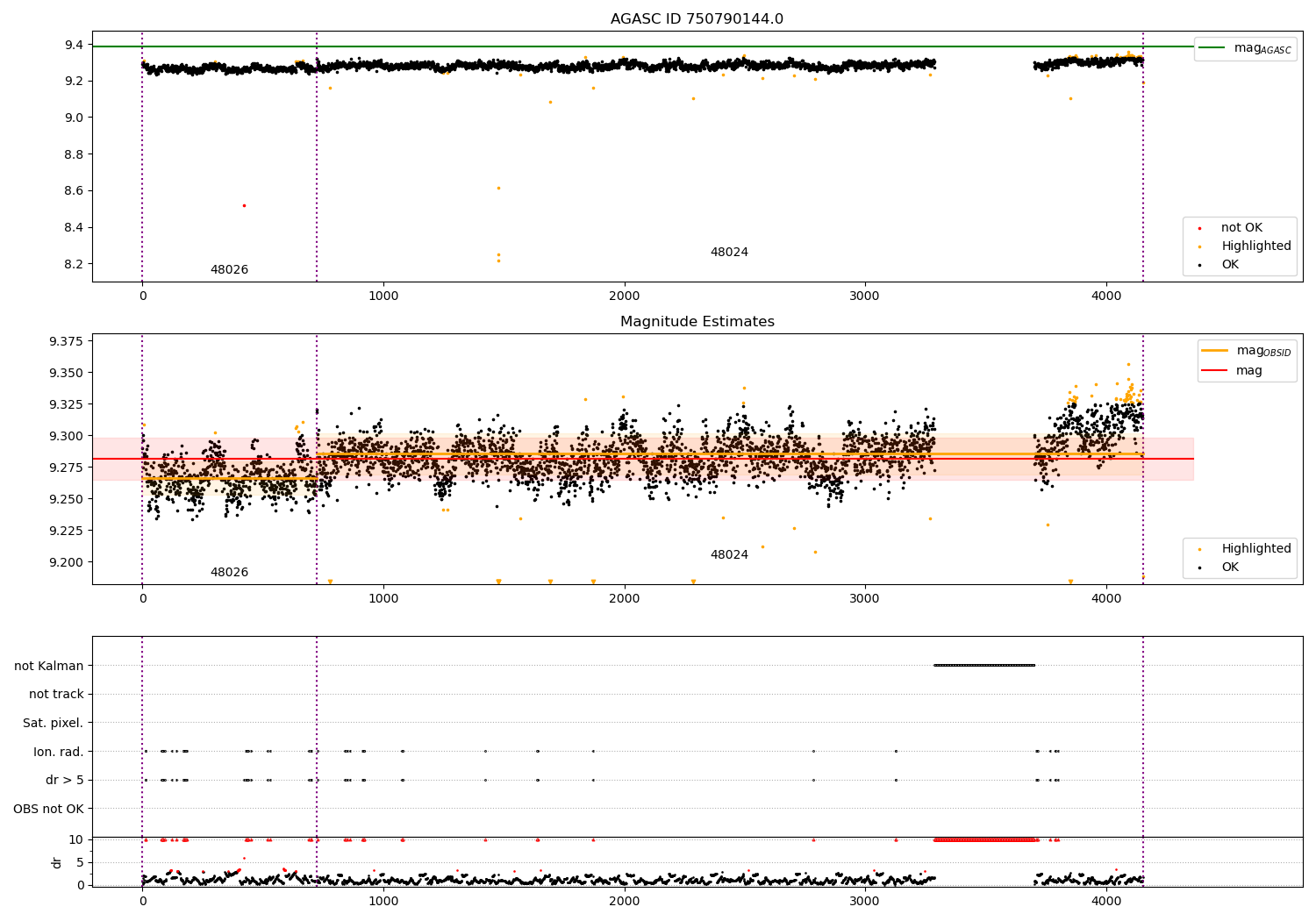The width and height of the screenshot is (1316, 921).
Task: Click the 9.200 y-axis tick in middle plot
Action: tap(67, 562)
